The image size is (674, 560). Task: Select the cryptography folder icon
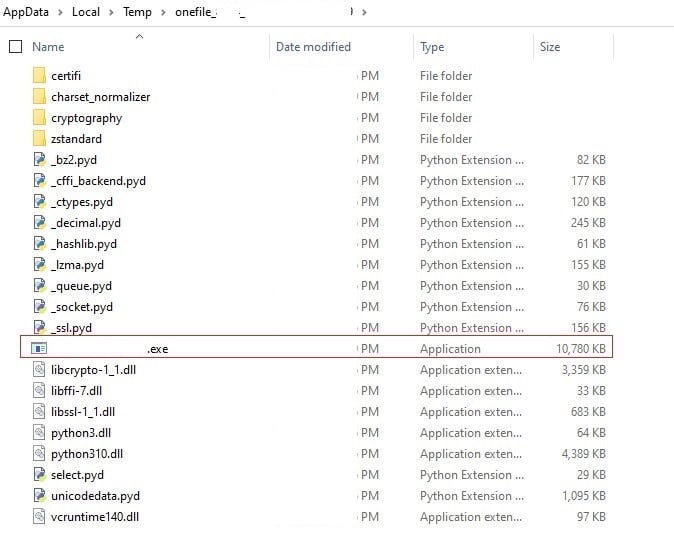pyautogui.click(x=39, y=118)
